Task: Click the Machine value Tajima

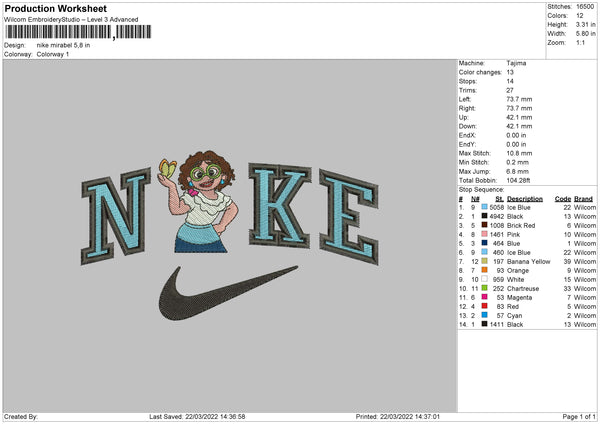Action: pyautogui.click(x=516, y=63)
